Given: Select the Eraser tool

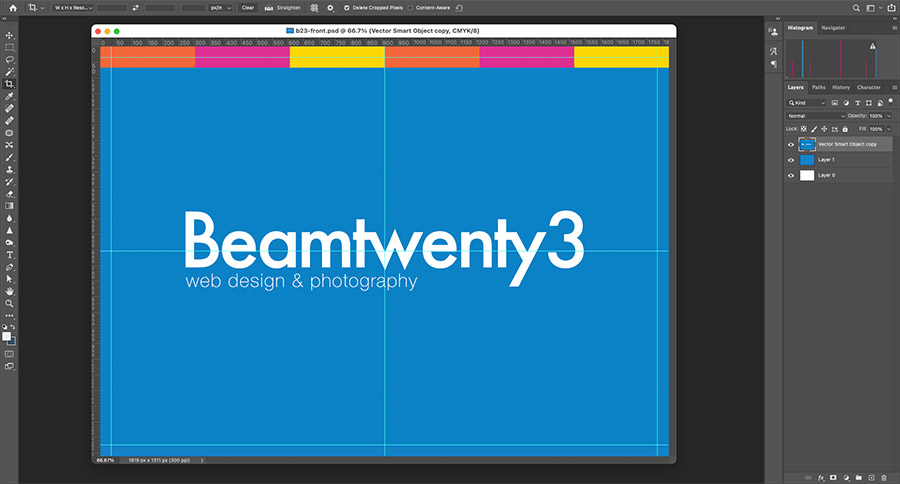Looking at the screenshot, I should [x=9, y=193].
